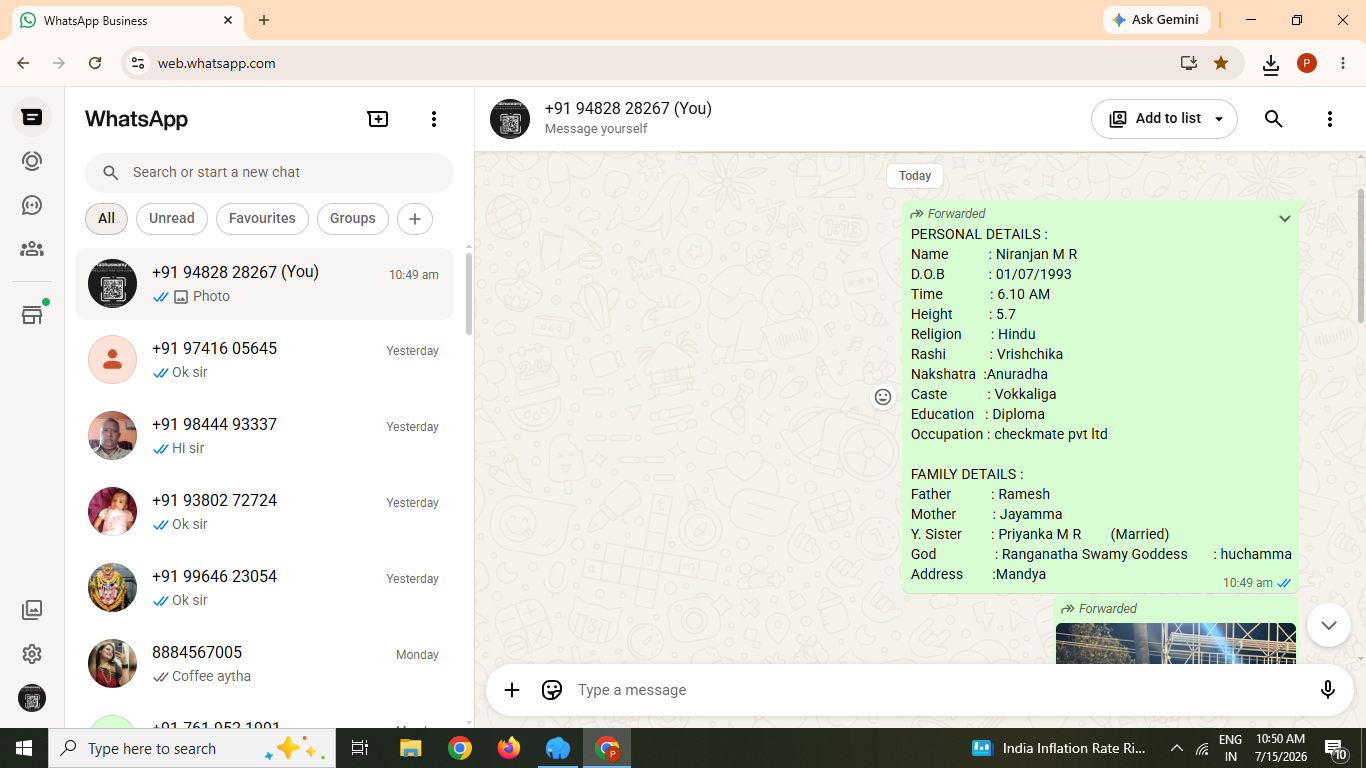Select the Unread filter tab
The image size is (1366, 768).
click(x=172, y=219)
